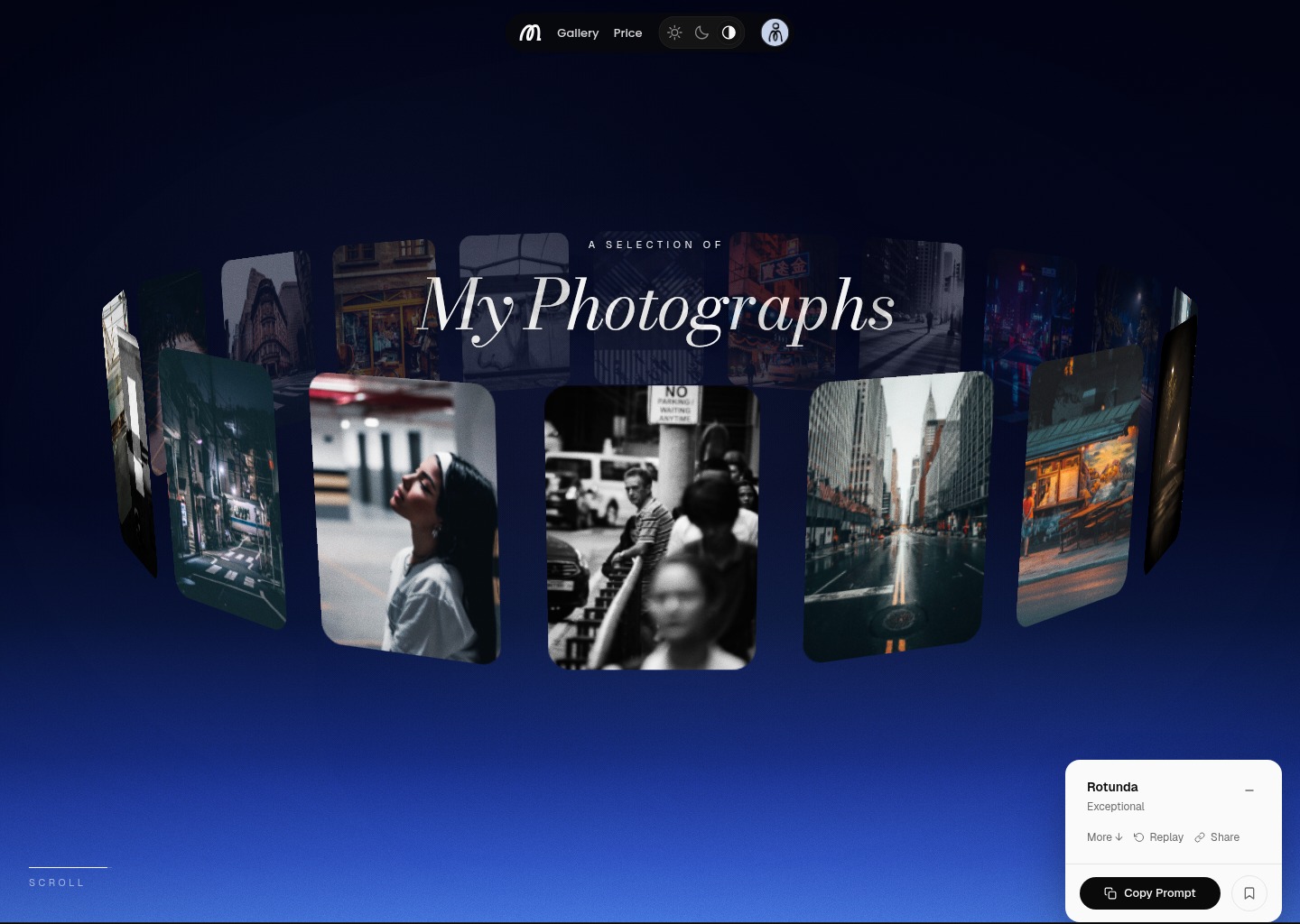Viewport: 1300px width, 924px height.
Task: Open the black-and-white street crowd photo
Action: [x=652, y=527]
